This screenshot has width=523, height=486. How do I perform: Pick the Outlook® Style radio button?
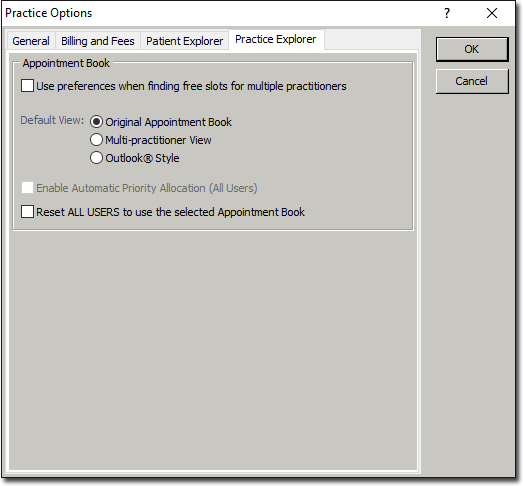[96, 158]
